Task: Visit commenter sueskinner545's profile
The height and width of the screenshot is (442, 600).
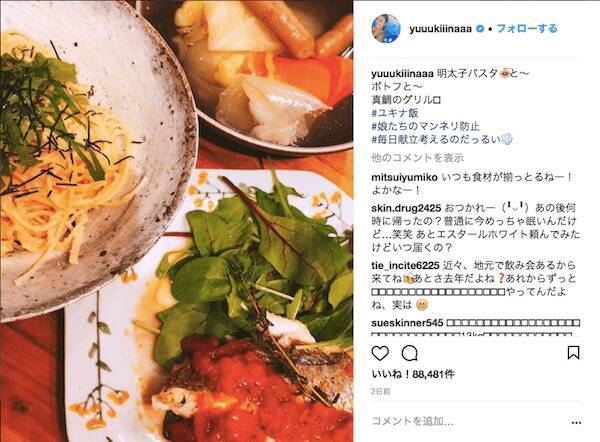Action: 407,323
